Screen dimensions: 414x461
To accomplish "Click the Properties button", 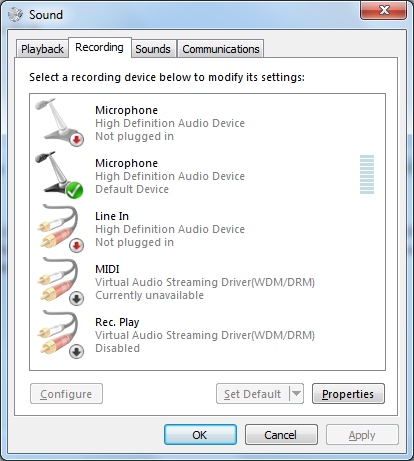I will [348, 394].
